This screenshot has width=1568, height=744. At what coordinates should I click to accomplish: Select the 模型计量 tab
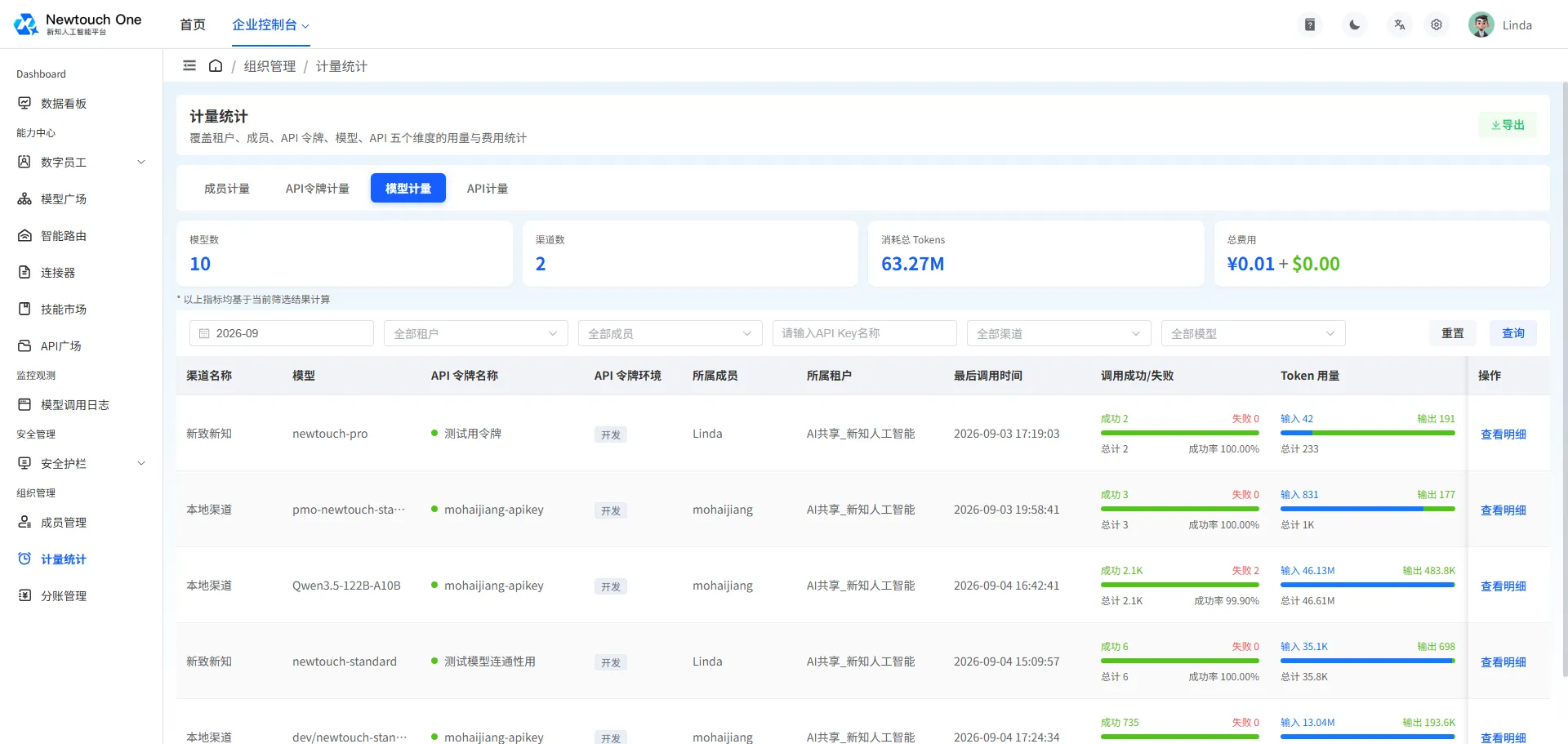408,188
